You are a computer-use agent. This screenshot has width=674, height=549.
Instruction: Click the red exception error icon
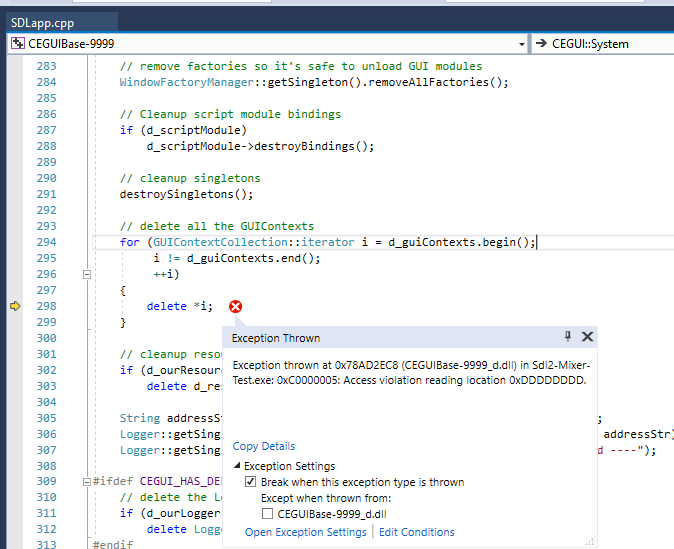[x=236, y=307]
